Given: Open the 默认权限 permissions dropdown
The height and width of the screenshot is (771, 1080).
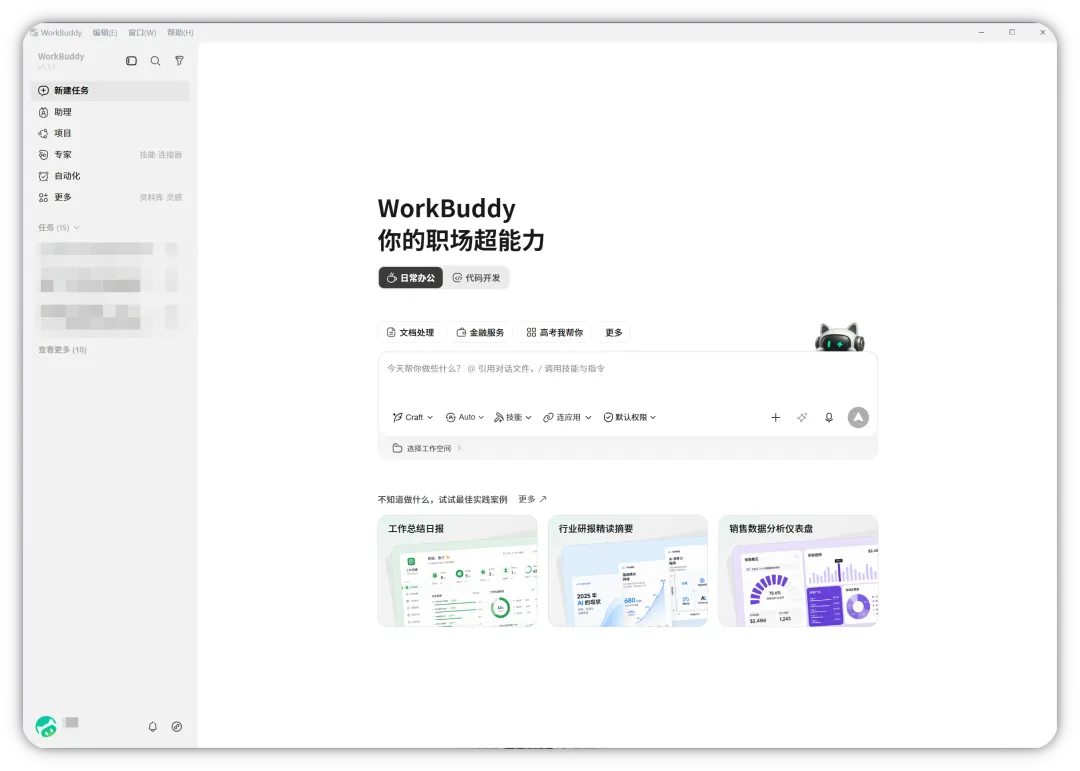Looking at the screenshot, I should click(x=630, y=418).
